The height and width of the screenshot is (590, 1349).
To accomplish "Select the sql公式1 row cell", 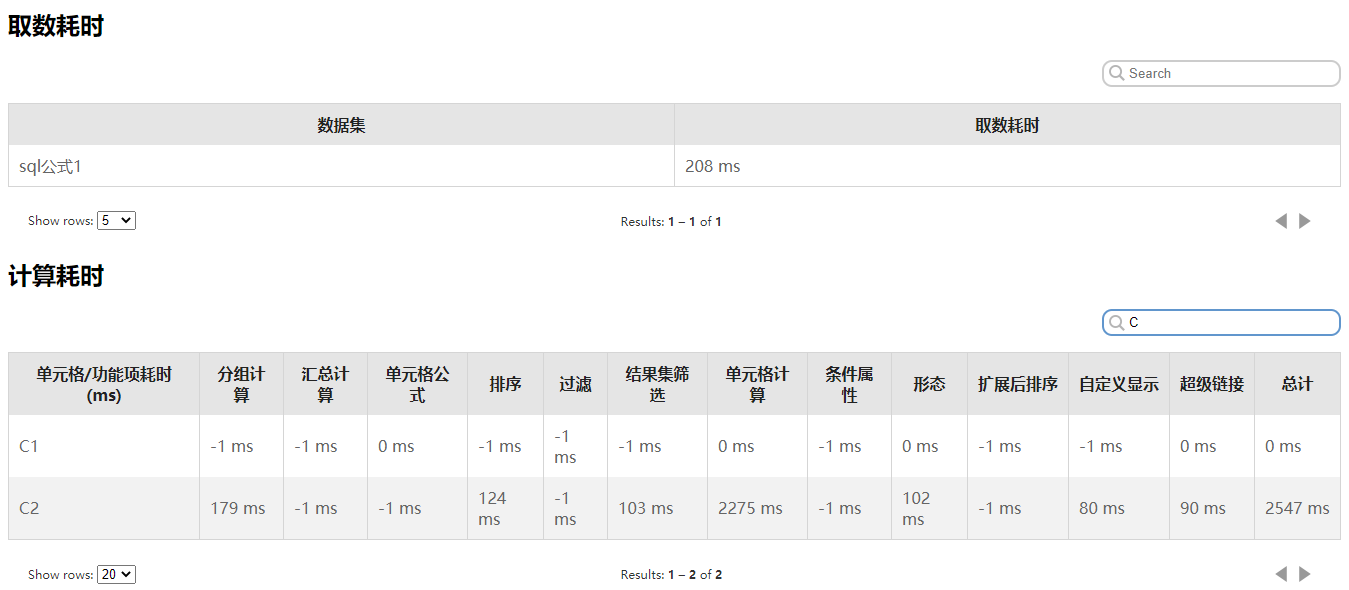I will click(x=50, y=166).
